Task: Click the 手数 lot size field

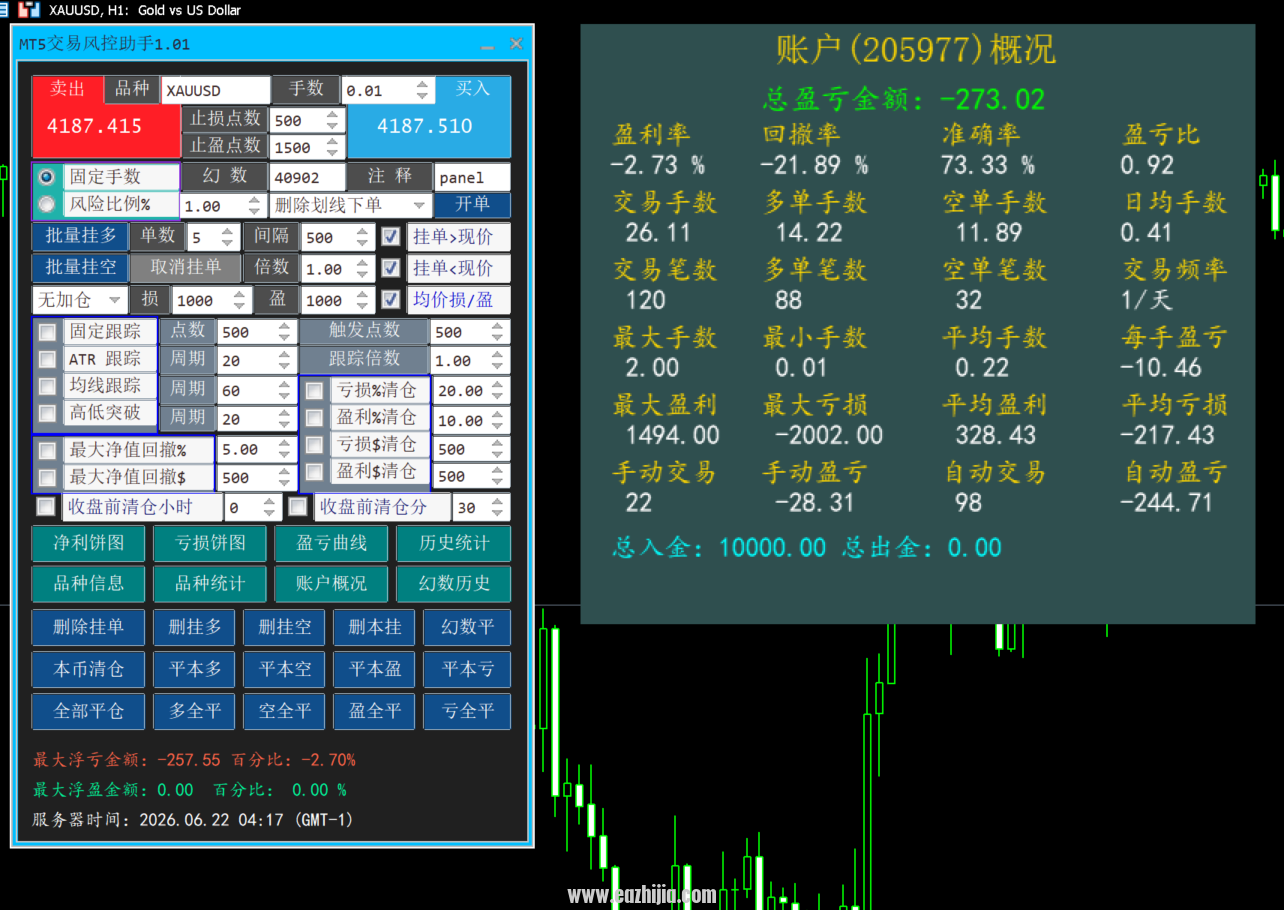Action: point(388,90)
